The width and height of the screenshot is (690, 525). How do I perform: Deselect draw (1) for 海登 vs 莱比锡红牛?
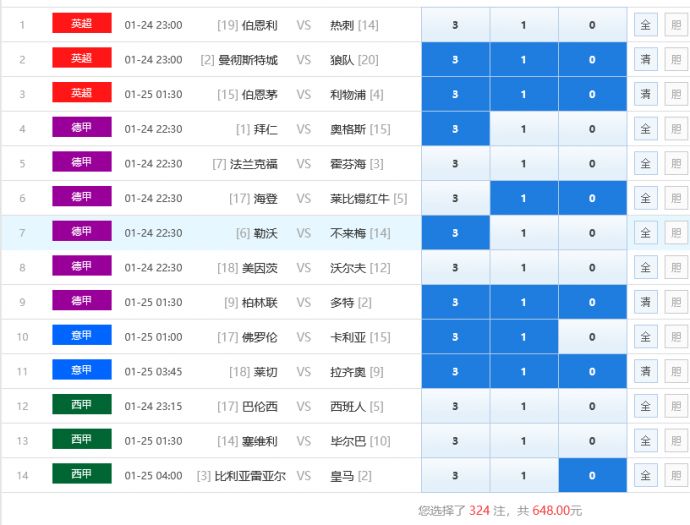(523, 199)
